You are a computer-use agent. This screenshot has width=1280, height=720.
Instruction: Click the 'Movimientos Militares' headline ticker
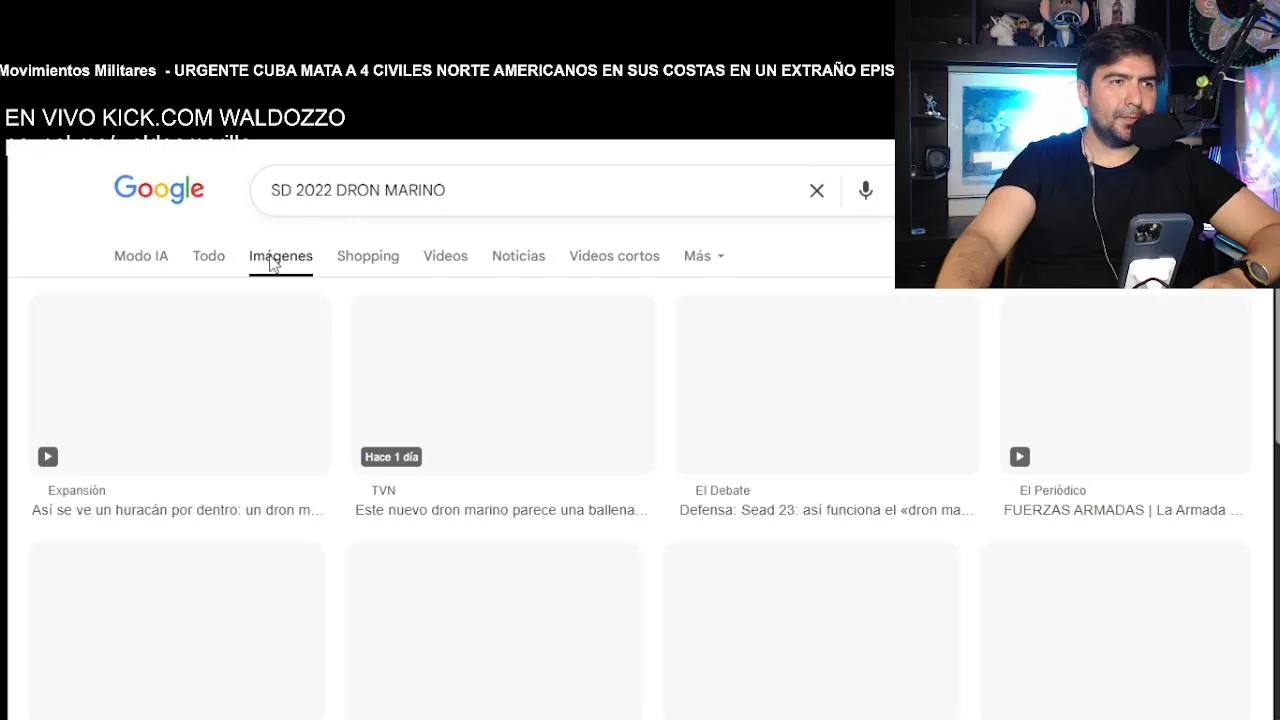click(447, 71)
